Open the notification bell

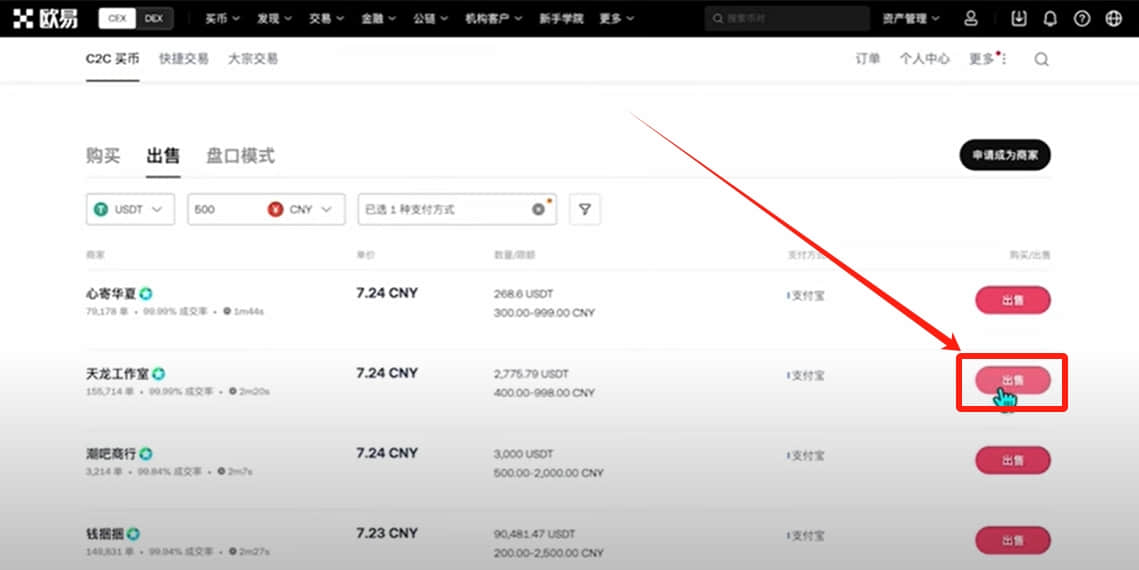1050,18
